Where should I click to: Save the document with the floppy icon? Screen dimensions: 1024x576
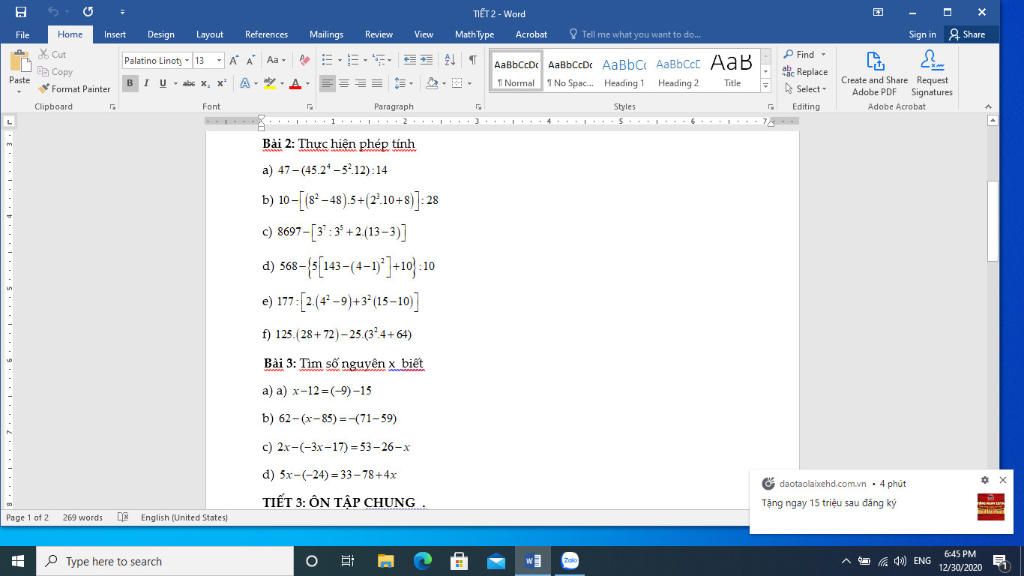coord(21,12)
